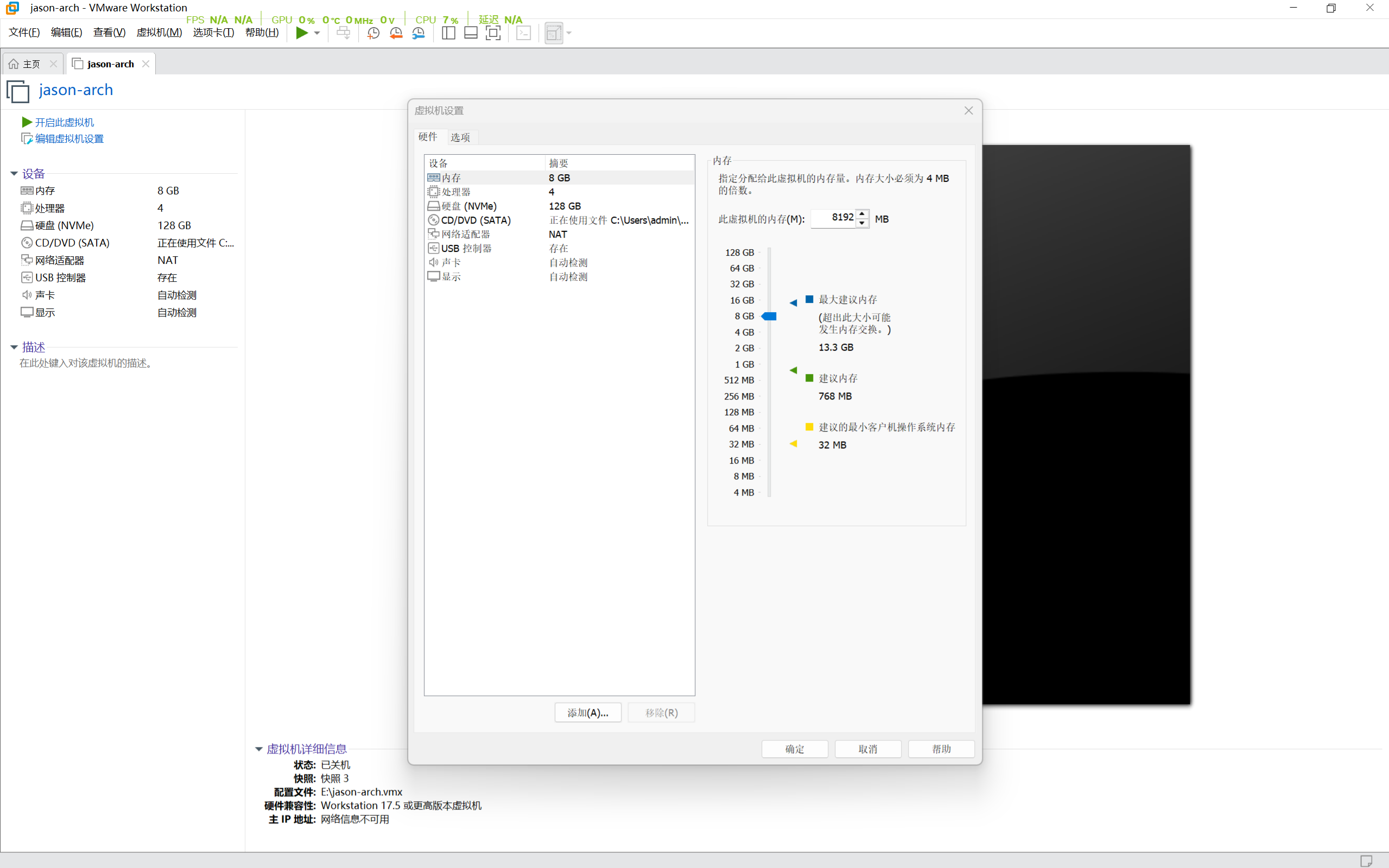Open 查看(V) menu
The width and height of the screenshot is (1389, 868).
(x=109, y=33)
